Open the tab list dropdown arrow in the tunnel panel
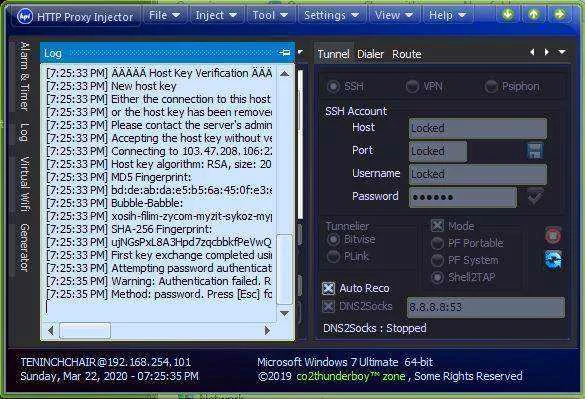Viewport: 585px width, 399px height. (562, 52)
